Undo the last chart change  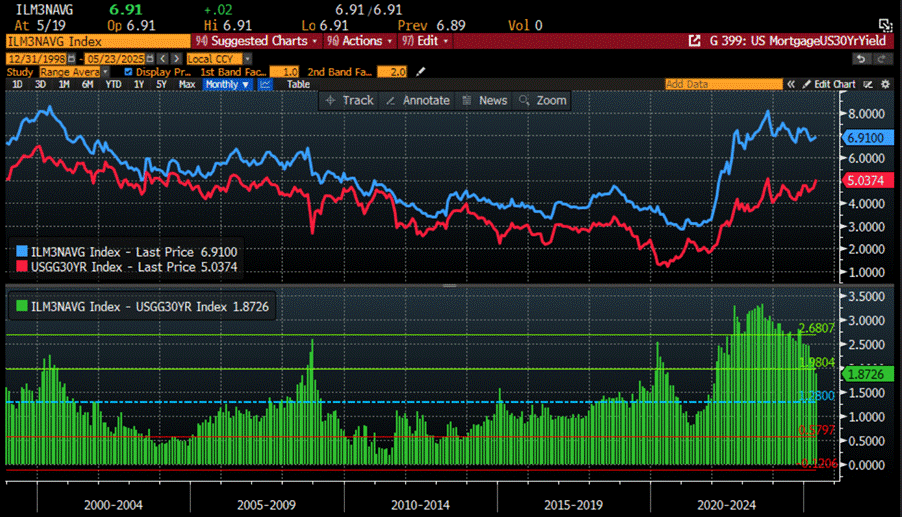[861, 59]
